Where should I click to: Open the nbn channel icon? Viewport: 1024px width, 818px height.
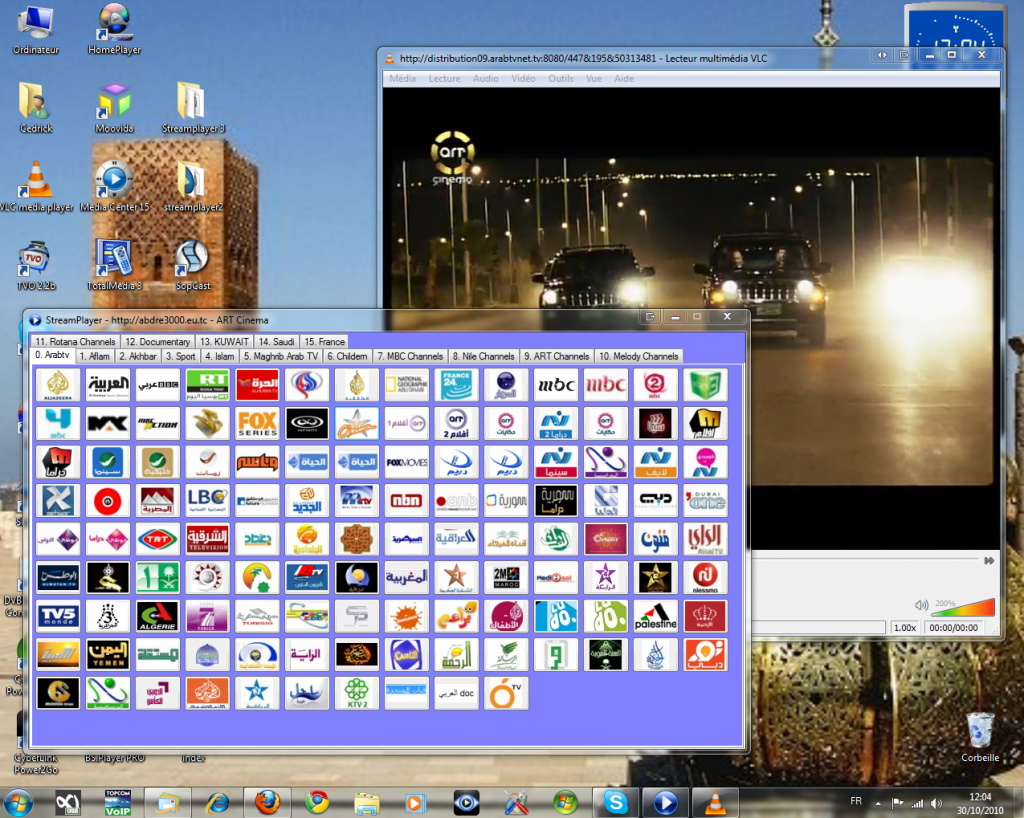[x=407, y=501]
